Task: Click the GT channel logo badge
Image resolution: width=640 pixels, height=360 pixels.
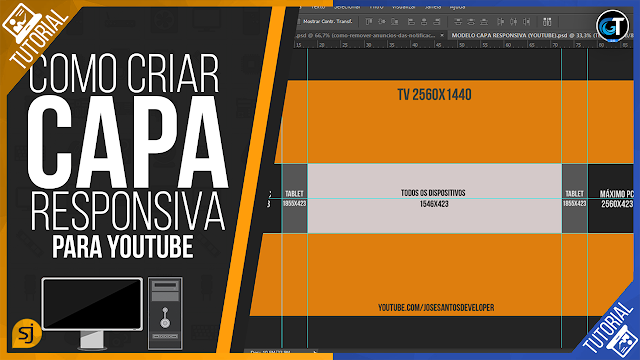Action: click(612, 26)
